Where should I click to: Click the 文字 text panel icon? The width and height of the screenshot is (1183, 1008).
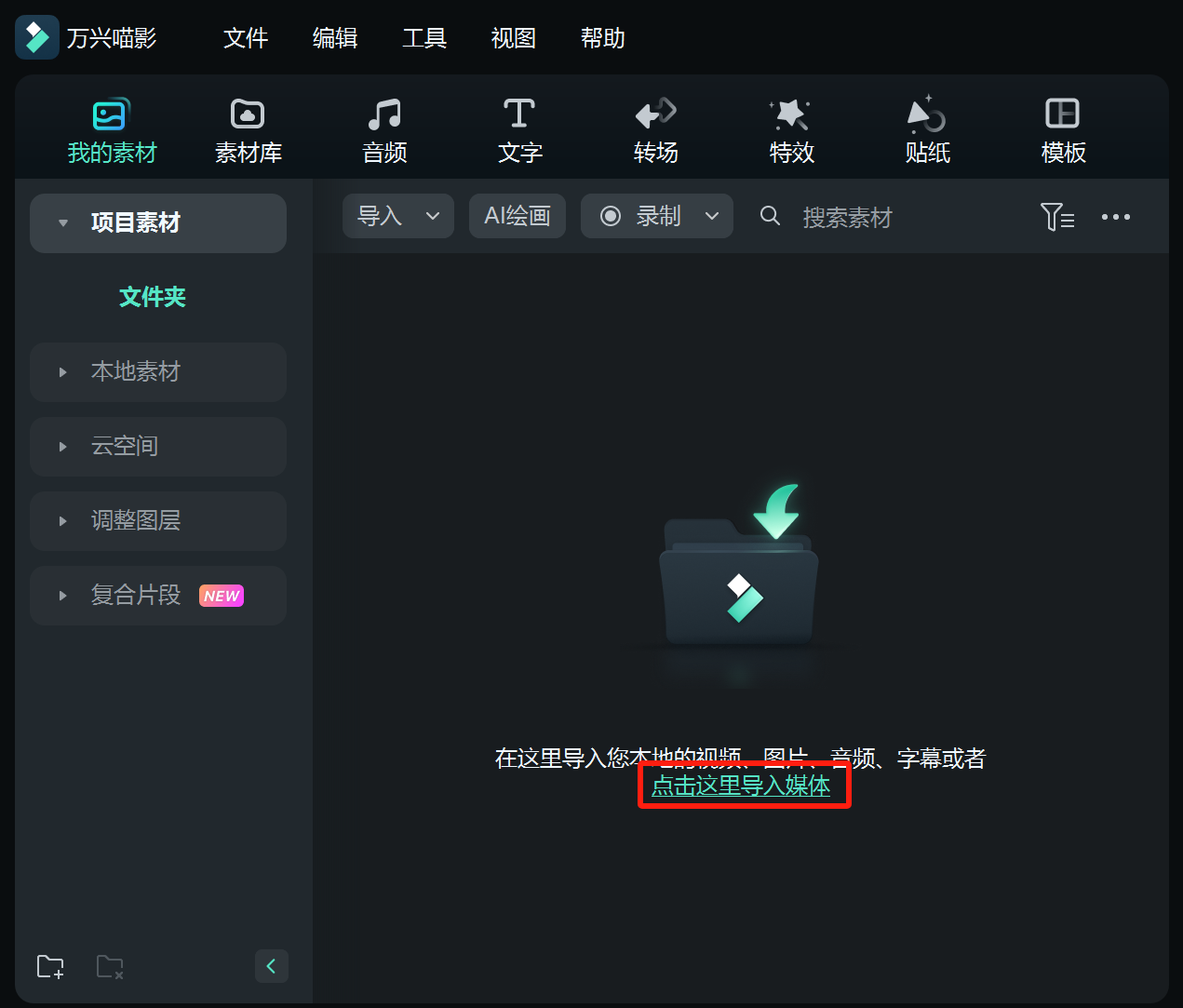pos(518,128)
